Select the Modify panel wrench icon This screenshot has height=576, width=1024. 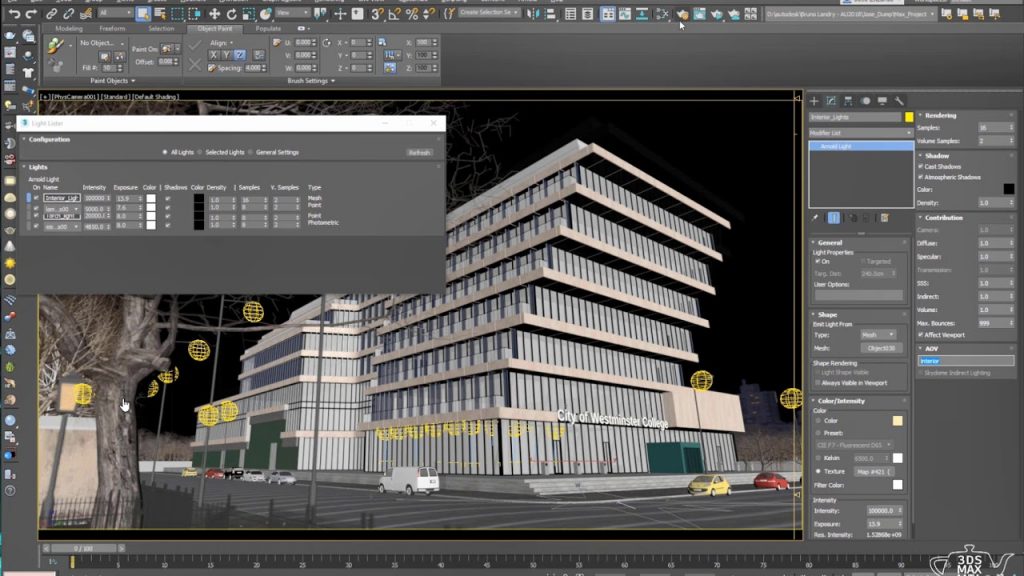[831, 102]
